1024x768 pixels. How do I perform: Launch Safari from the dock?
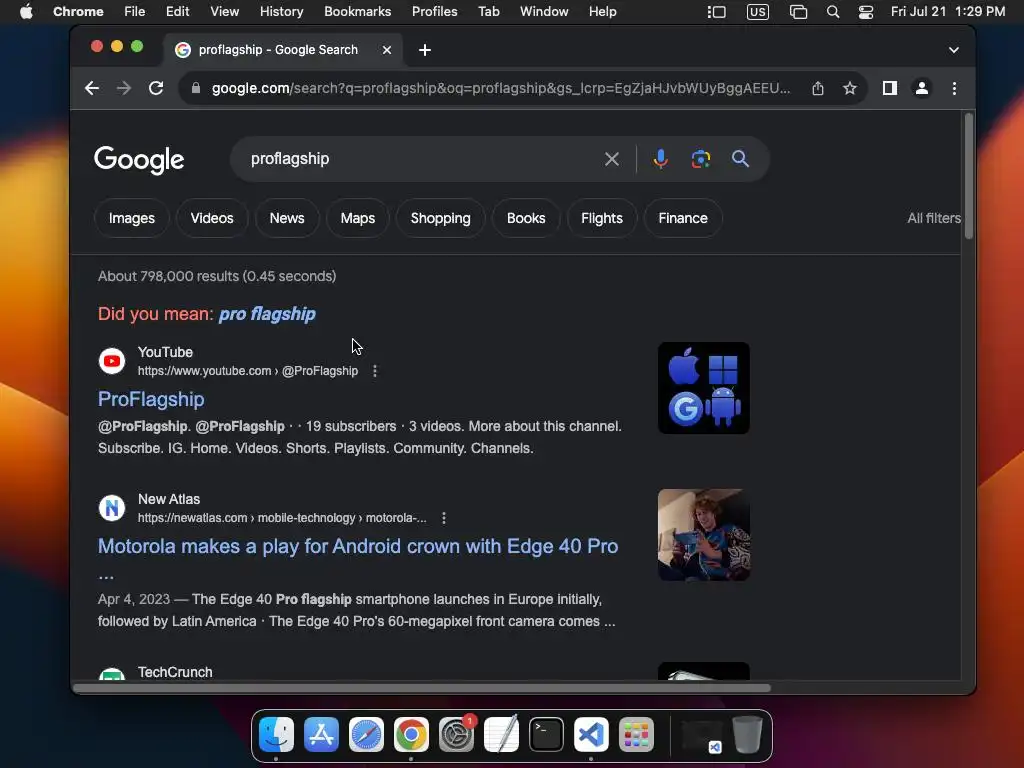point(366,734)
